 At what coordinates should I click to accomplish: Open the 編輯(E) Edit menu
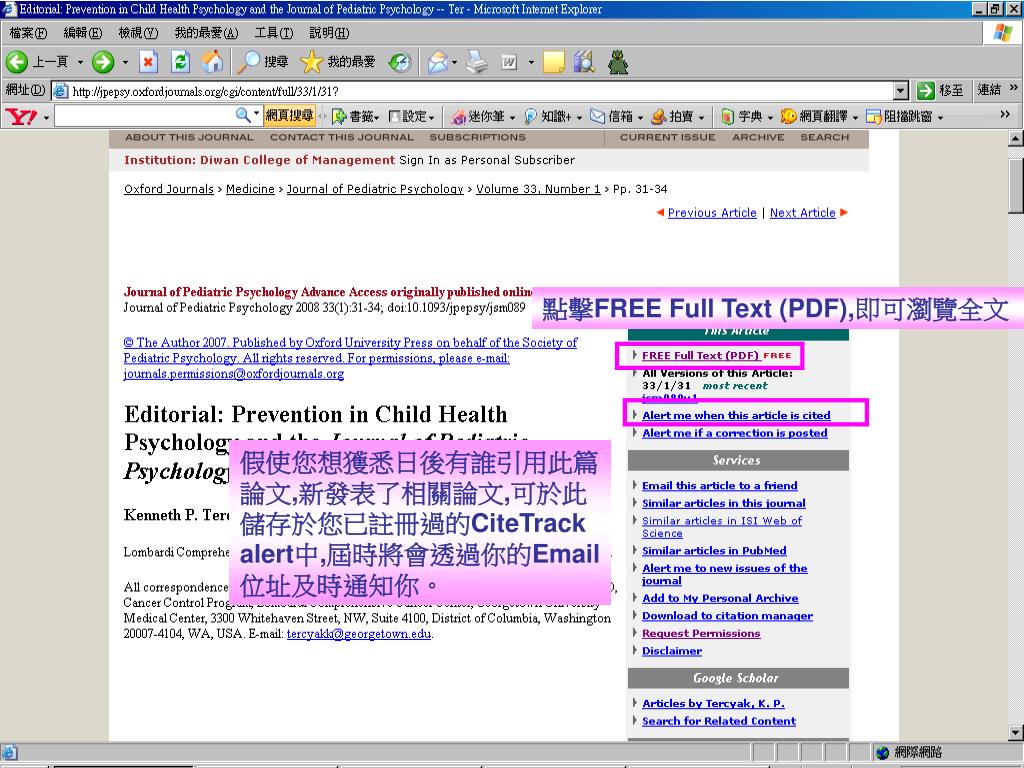pos(83,33)
